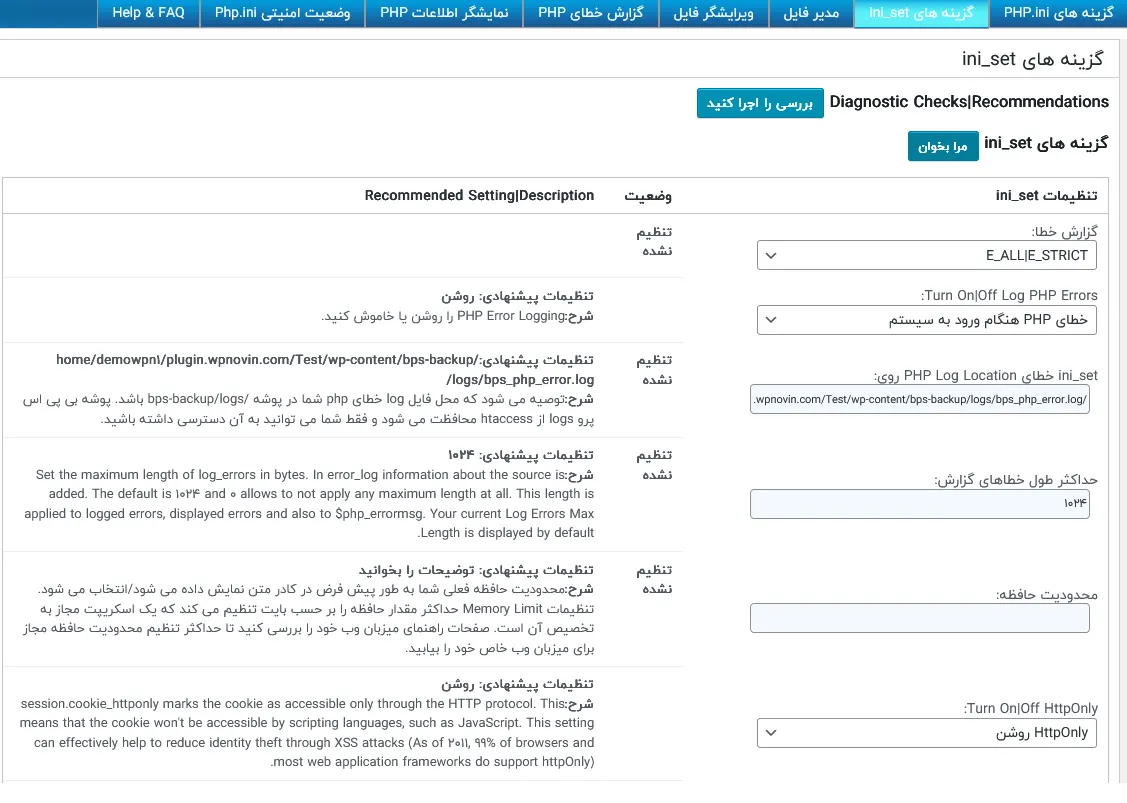The height and width of the screenshot is (803, 1127).
Task: Click تنظیم نشده status in memory limit row
Action: pyautogui.click(x=654, y=579)
